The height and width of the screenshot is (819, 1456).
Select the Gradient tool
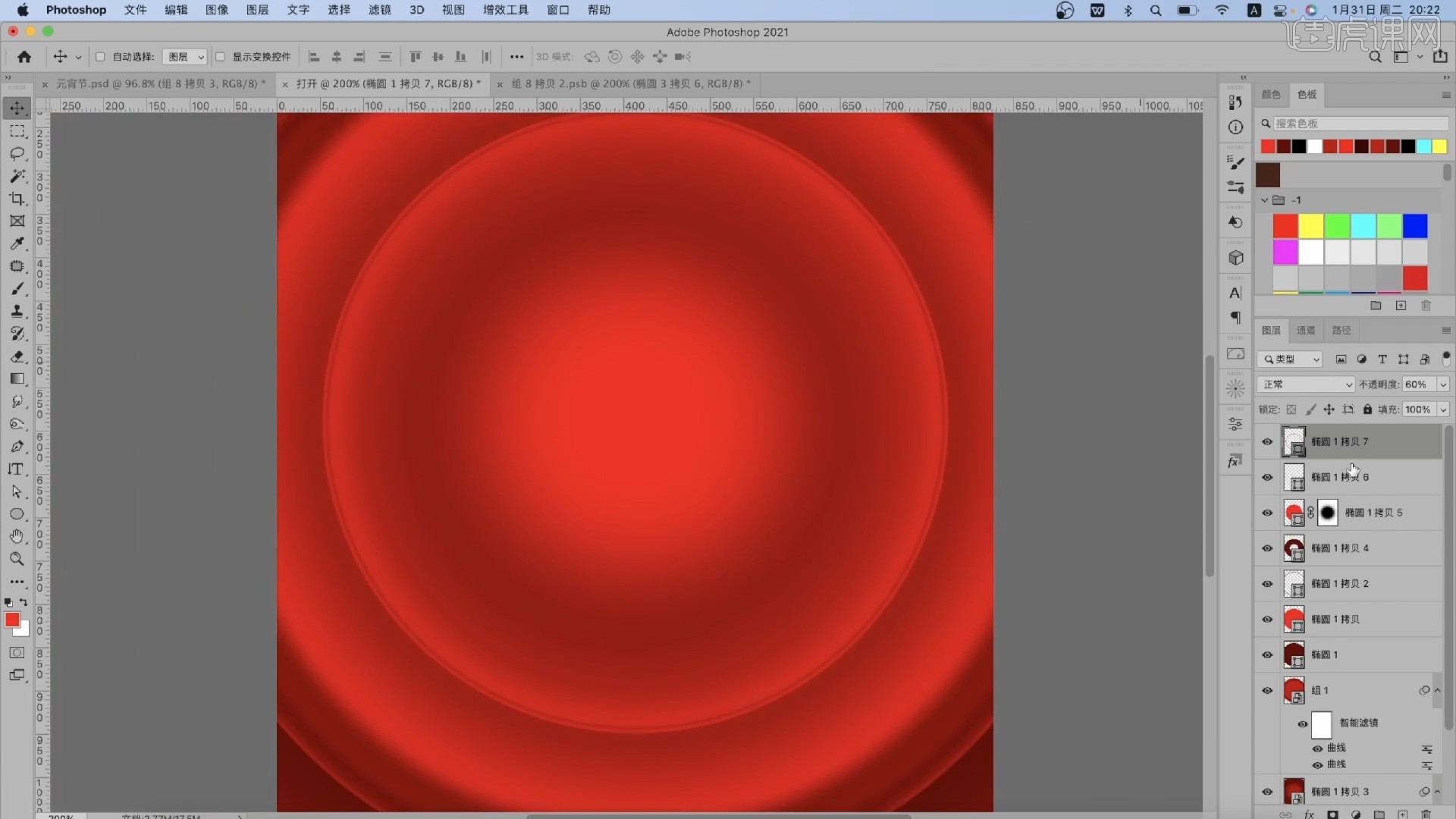[17, 378]
